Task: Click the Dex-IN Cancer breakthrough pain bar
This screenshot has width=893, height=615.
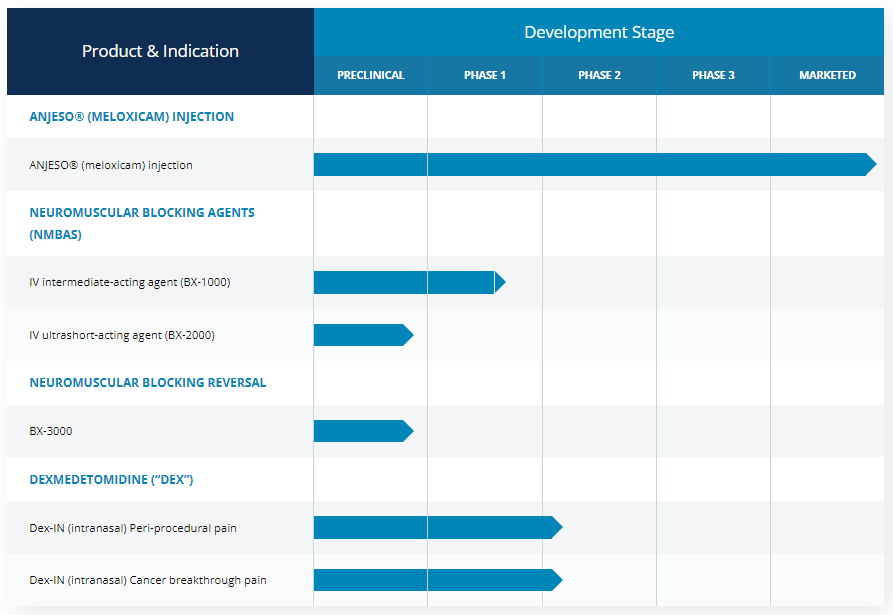Action: click(x=437, y=580)
